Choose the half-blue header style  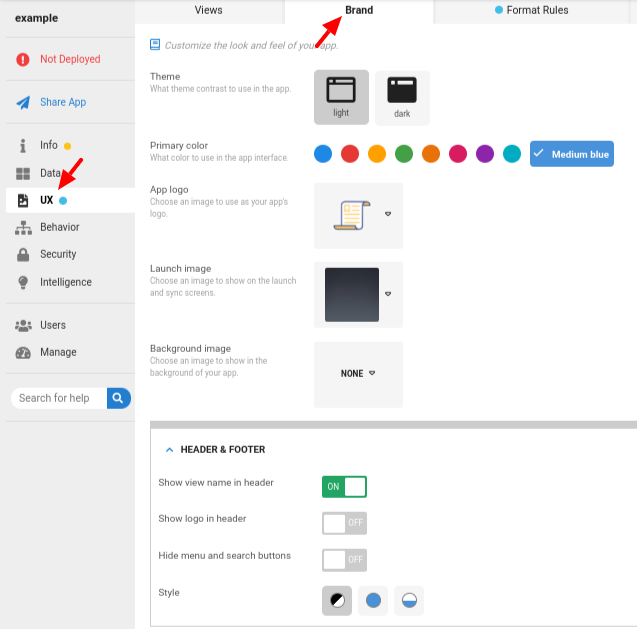tap(409, 601)
